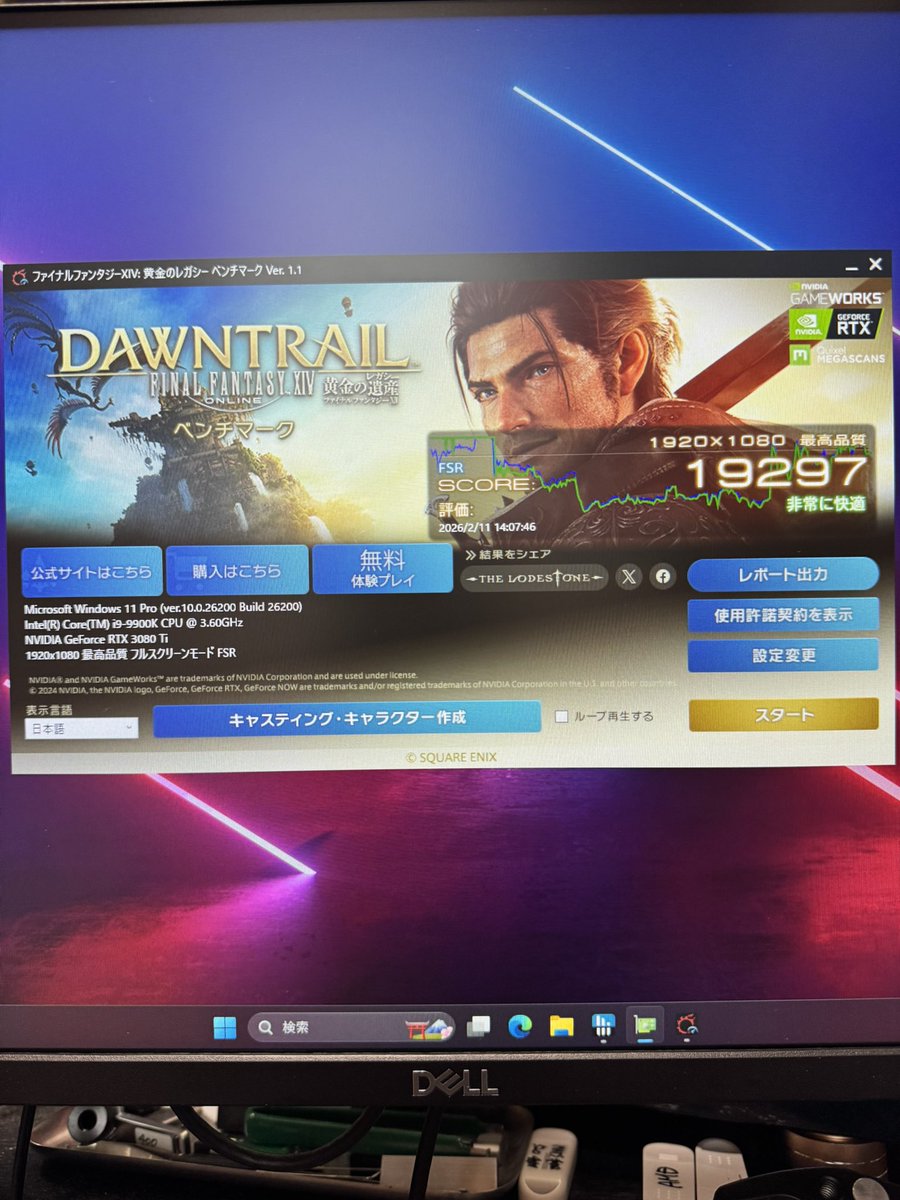The image size is (900, 1200).
Task: Click the Quixel Megascans logo
Action: click(837, 355)
